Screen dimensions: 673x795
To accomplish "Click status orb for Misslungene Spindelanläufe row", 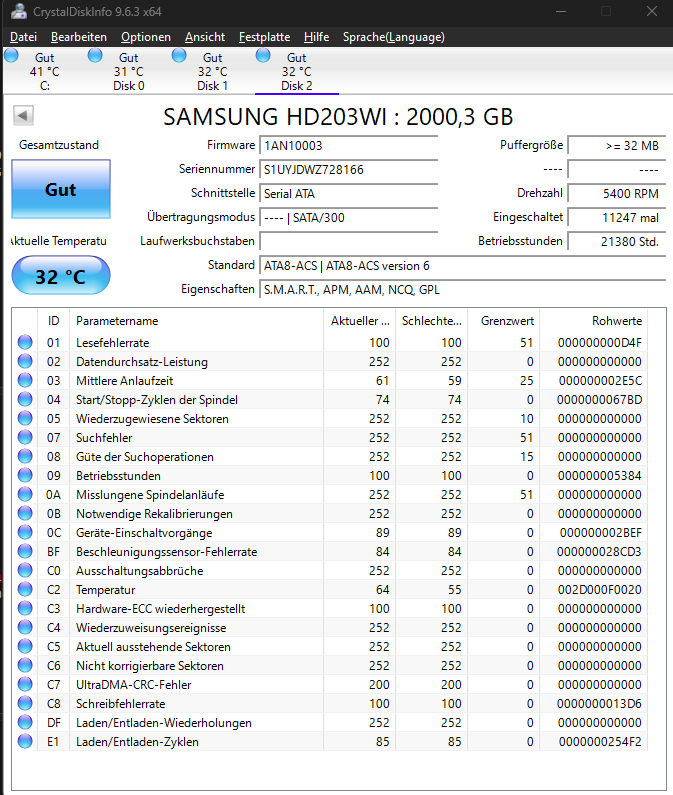I will point(25,494).
